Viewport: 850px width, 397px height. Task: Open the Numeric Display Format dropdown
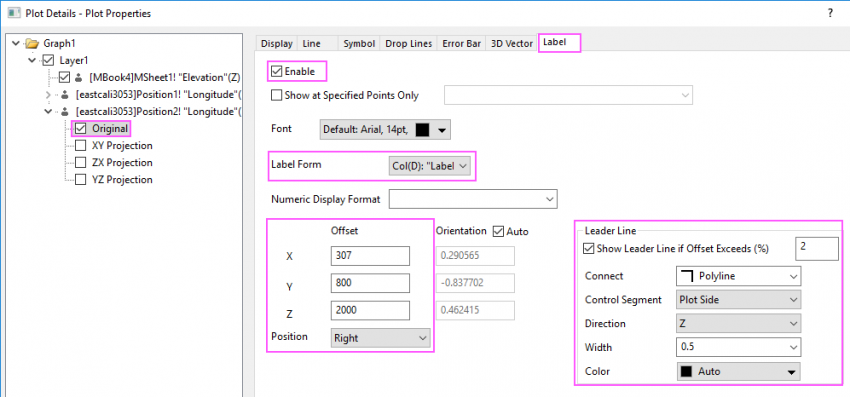click(x=473, y=199)
